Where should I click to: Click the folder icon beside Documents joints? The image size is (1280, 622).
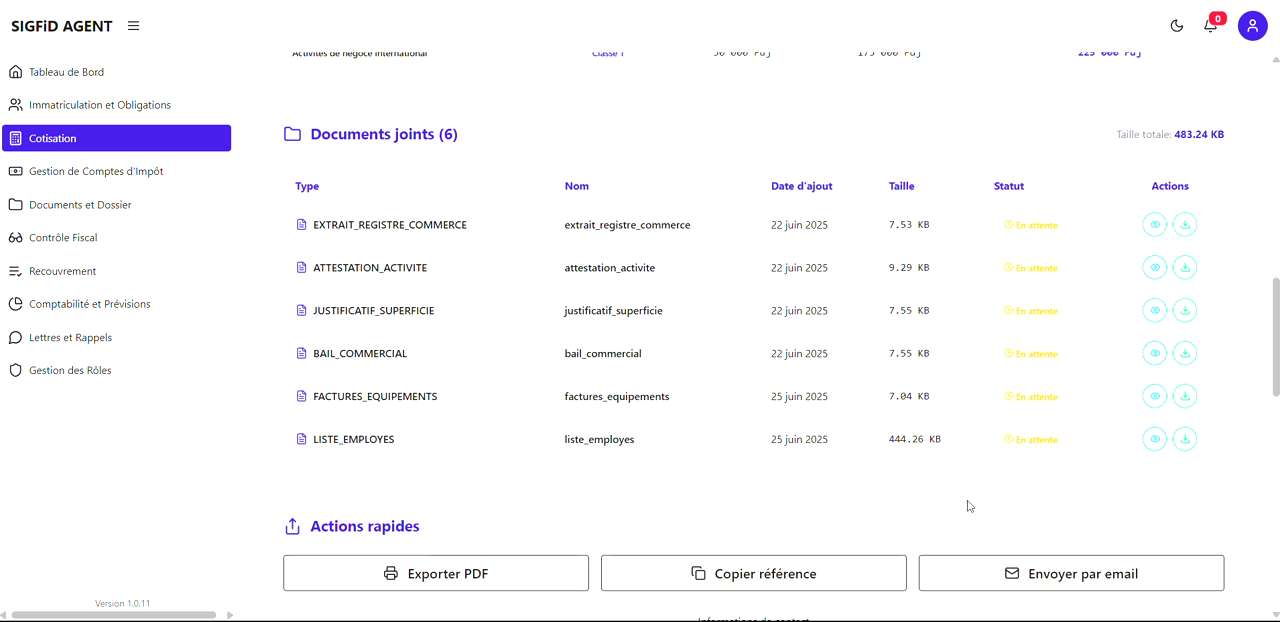[x=291, y=133]
